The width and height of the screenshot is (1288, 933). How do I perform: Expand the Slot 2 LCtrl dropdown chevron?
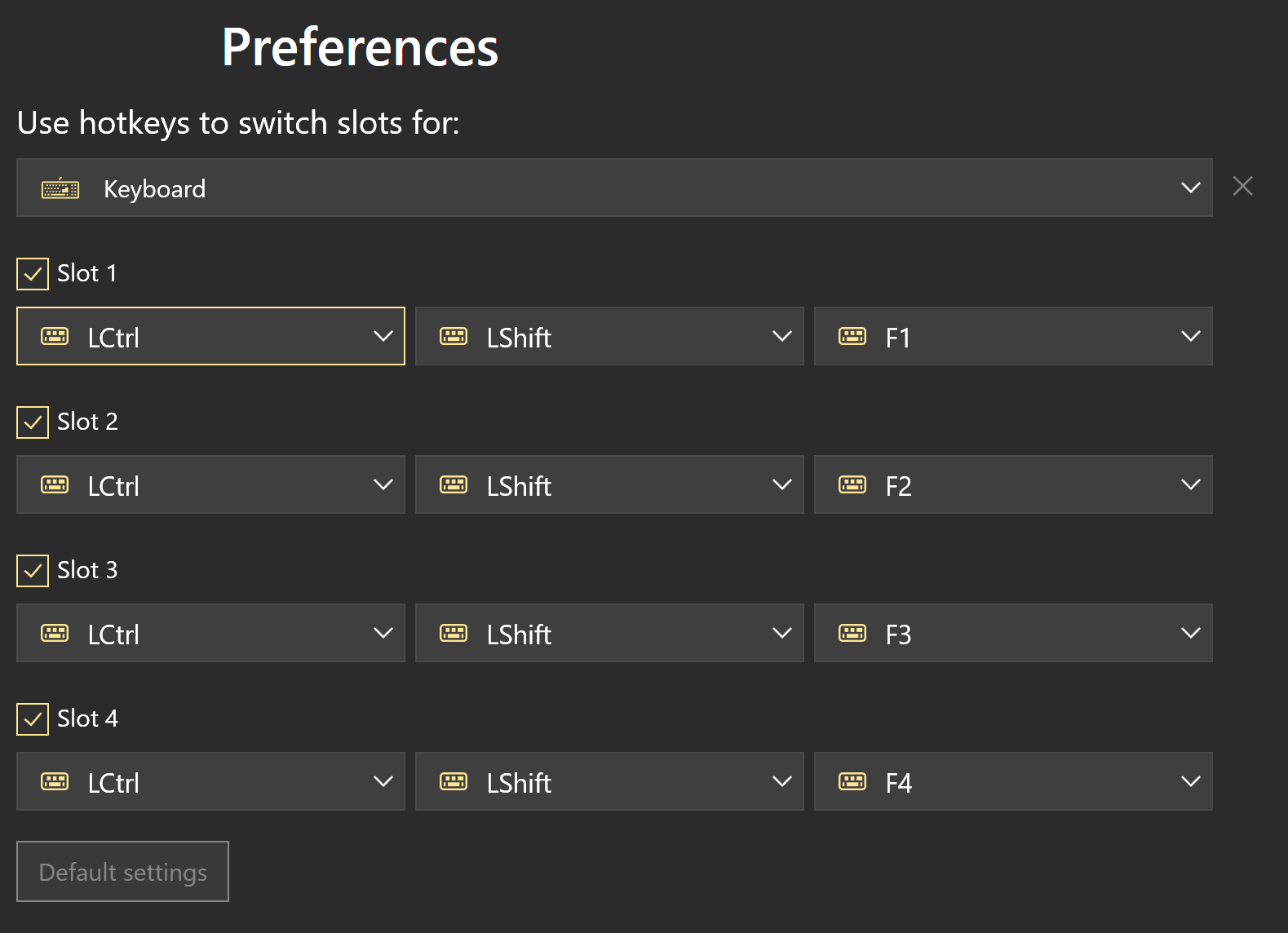pyautogui.click(x=383, y=484)
